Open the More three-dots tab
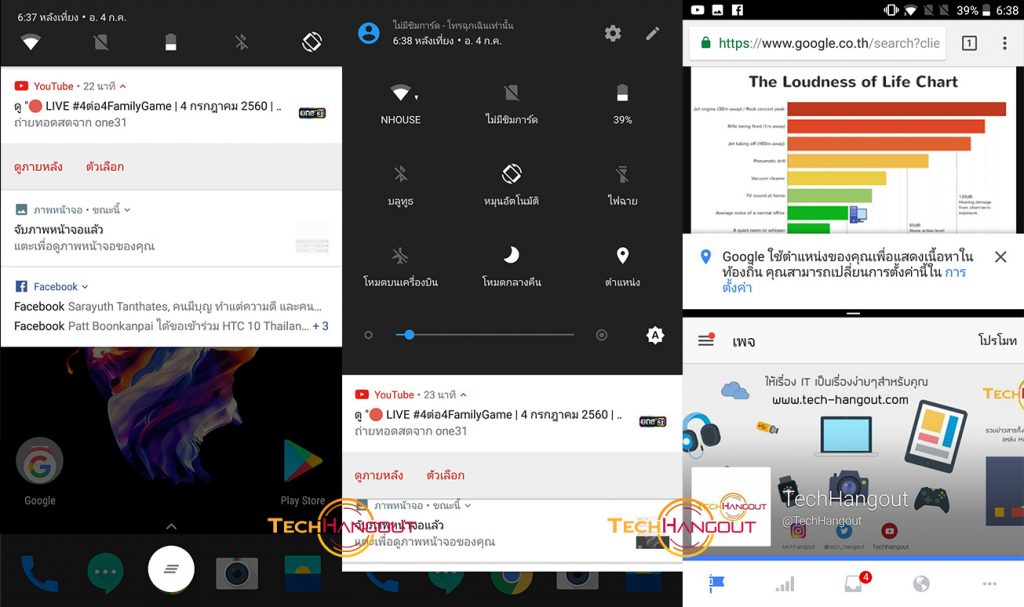Image resolution: width=1024 pixels, height=607 pixels. [989, 583]
